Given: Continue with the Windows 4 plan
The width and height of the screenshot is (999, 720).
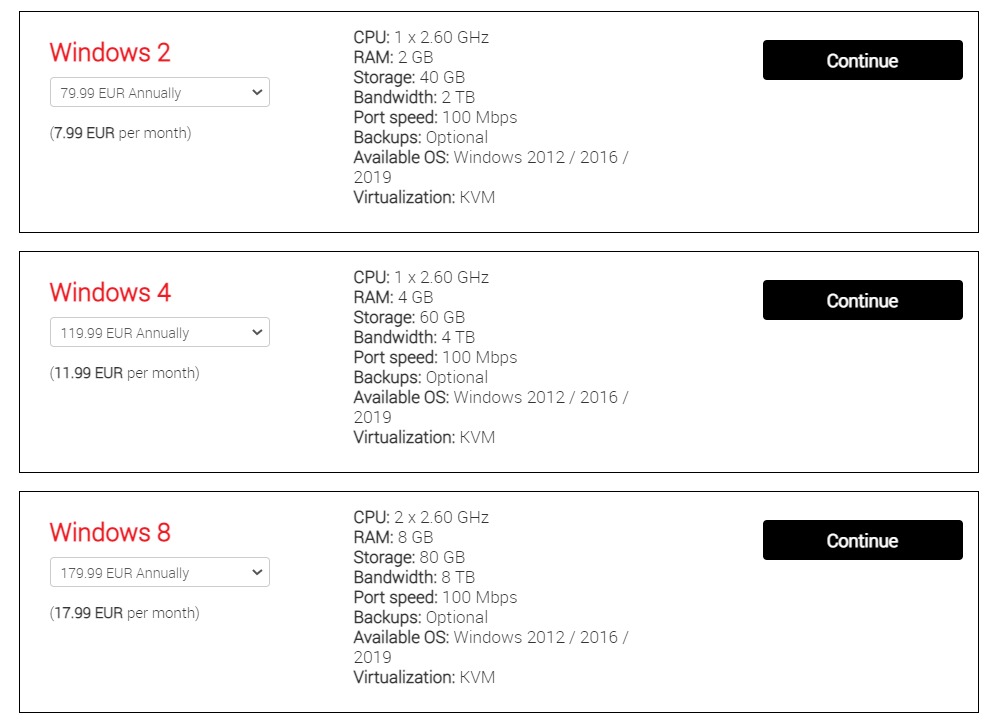Looking at the screenshot, I should click(863, 300).
